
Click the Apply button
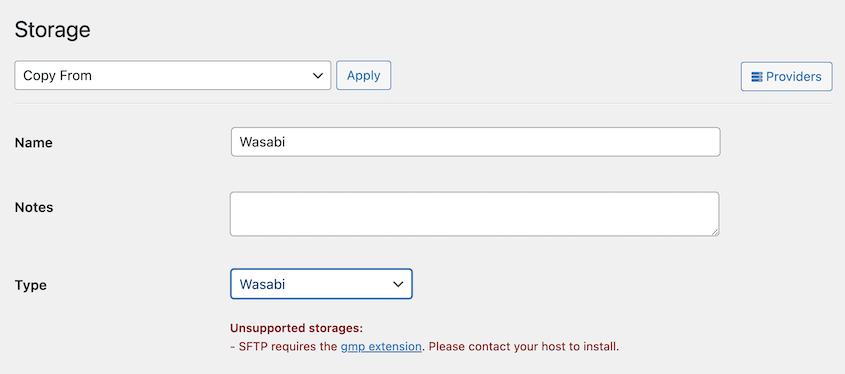pos(364,75)
